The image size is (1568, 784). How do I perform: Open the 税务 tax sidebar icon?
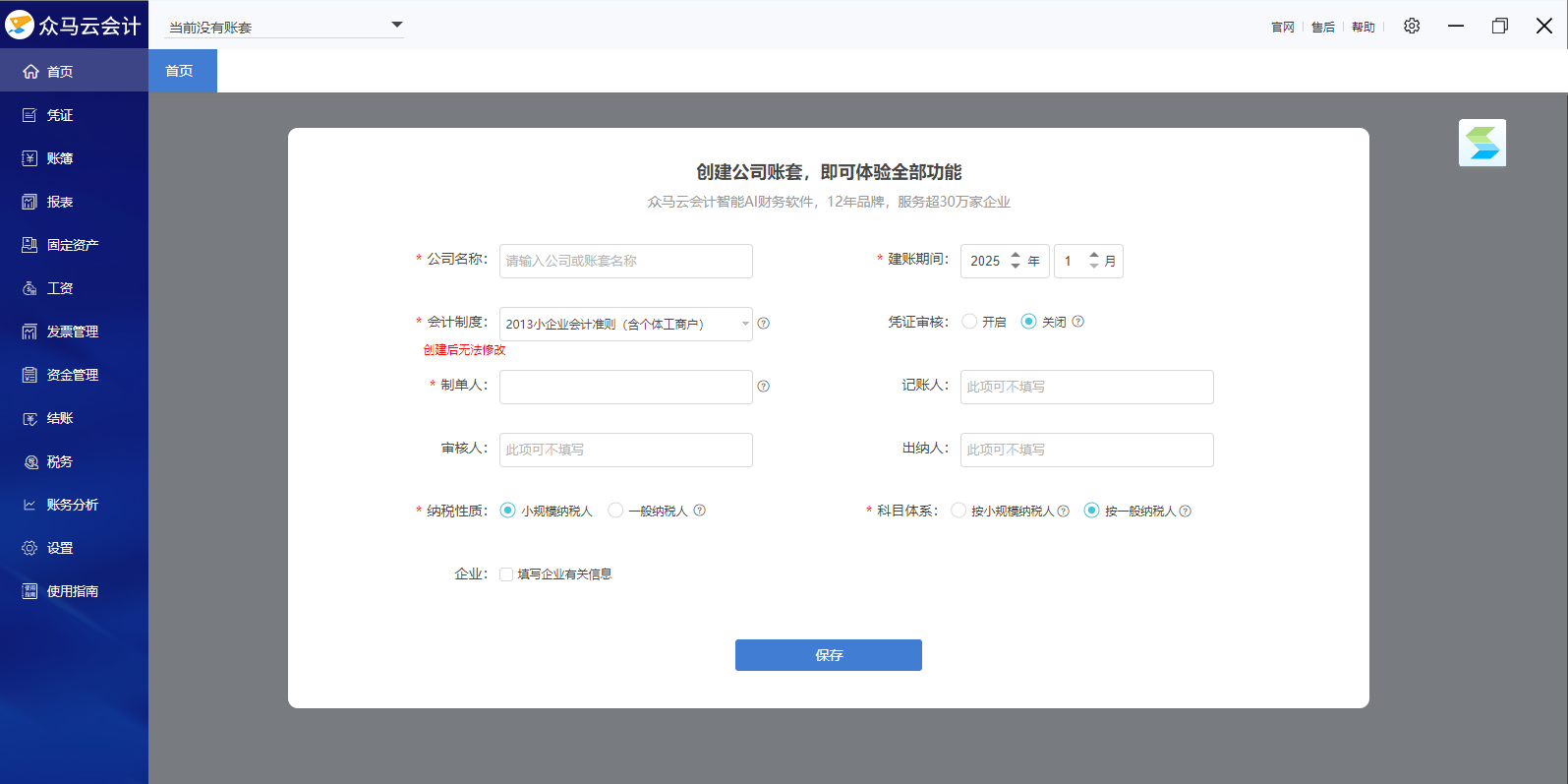[29, 461]
